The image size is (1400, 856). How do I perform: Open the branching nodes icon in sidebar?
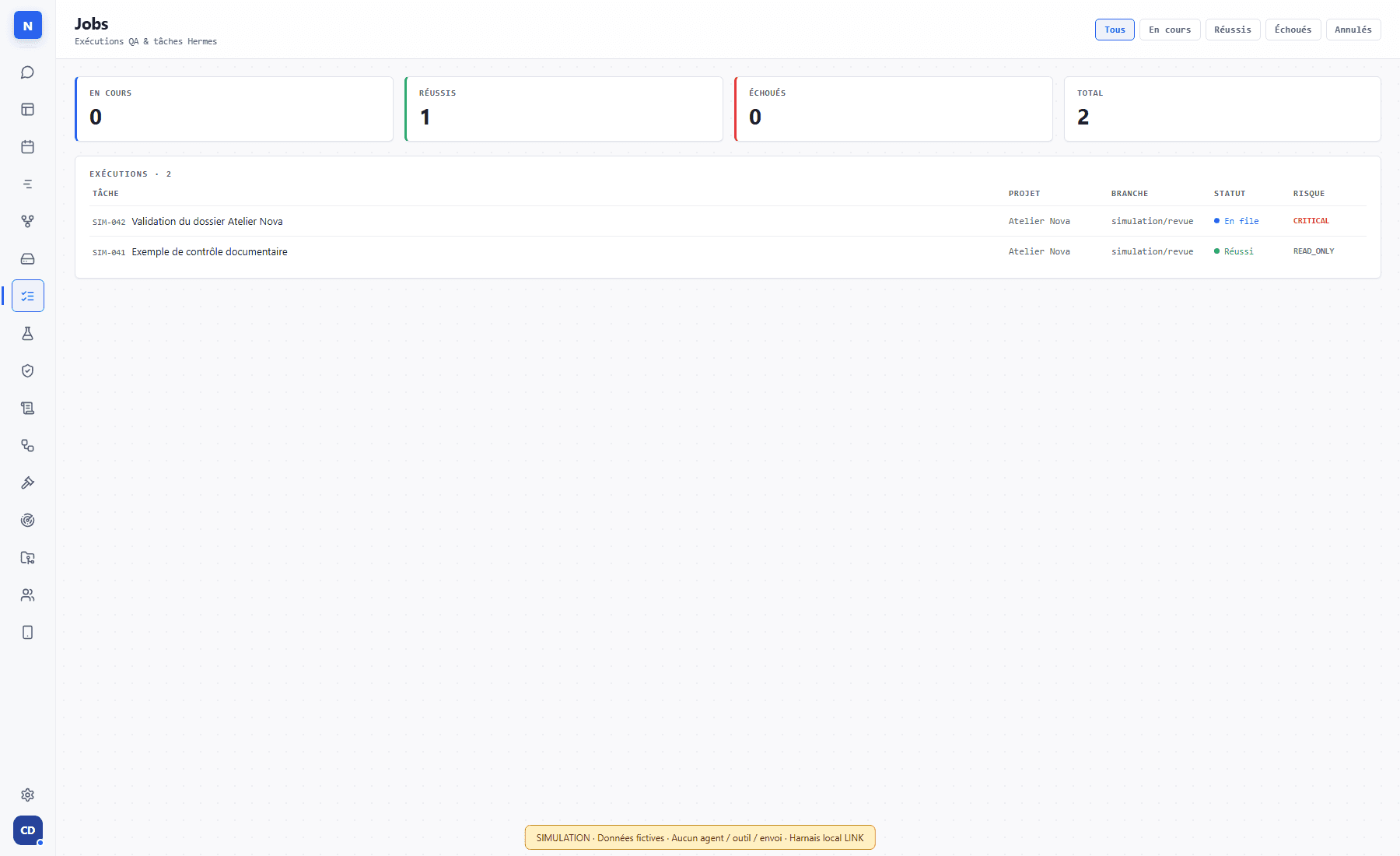[x=27, y=222]
